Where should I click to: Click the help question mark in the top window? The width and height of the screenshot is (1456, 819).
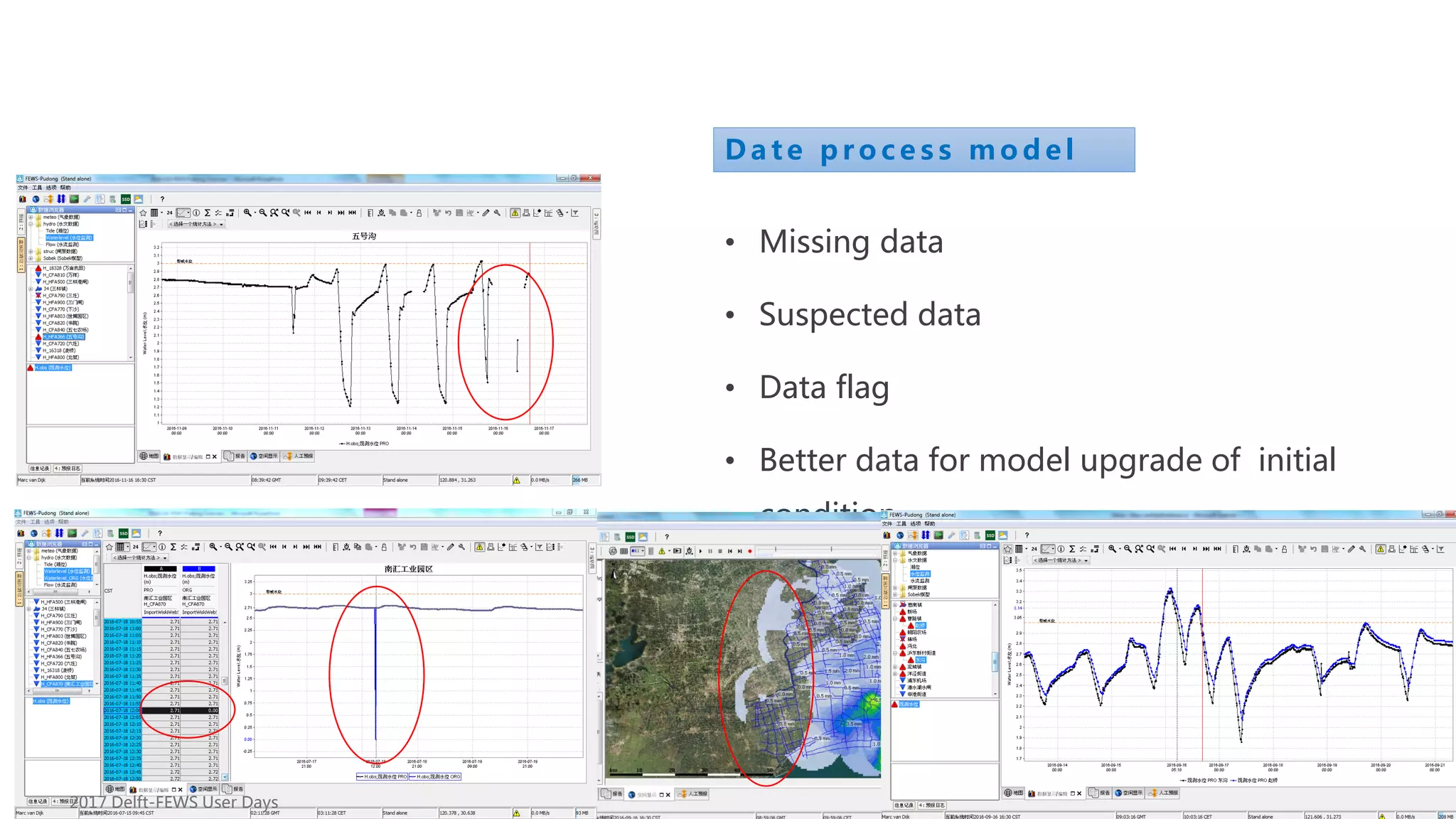(x=162, y=199)
